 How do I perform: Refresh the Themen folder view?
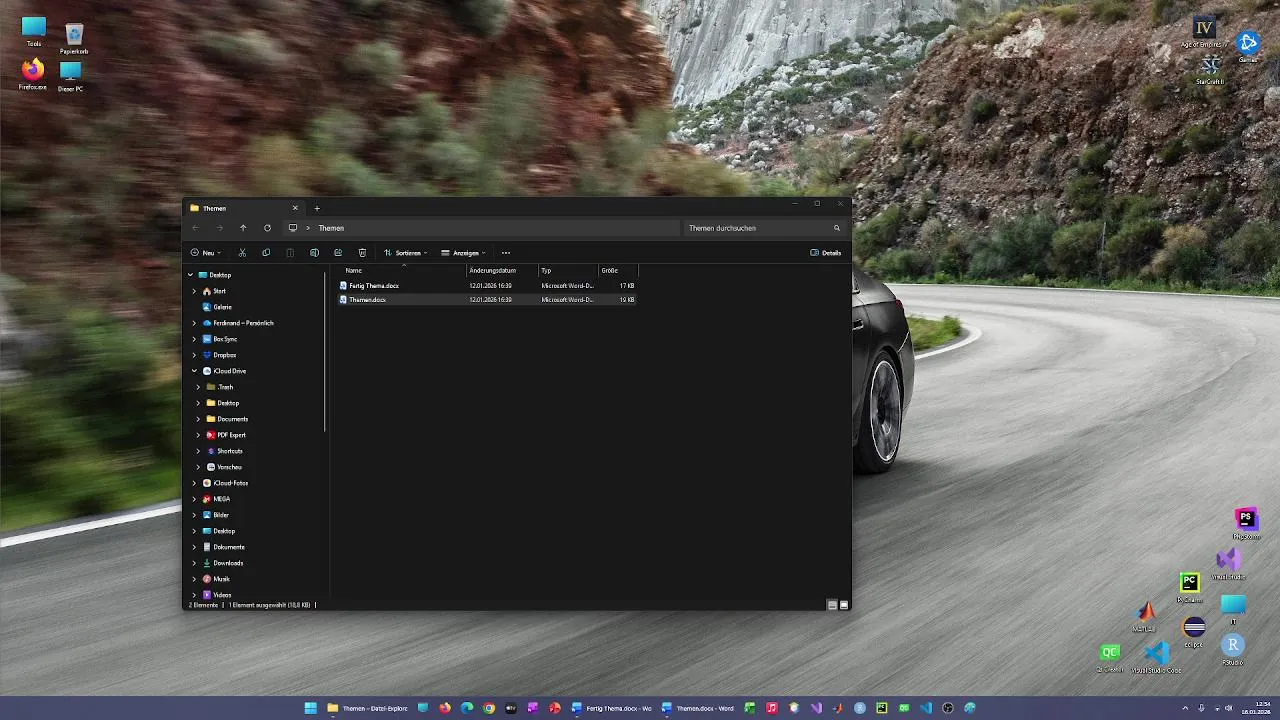click(267, 228)
